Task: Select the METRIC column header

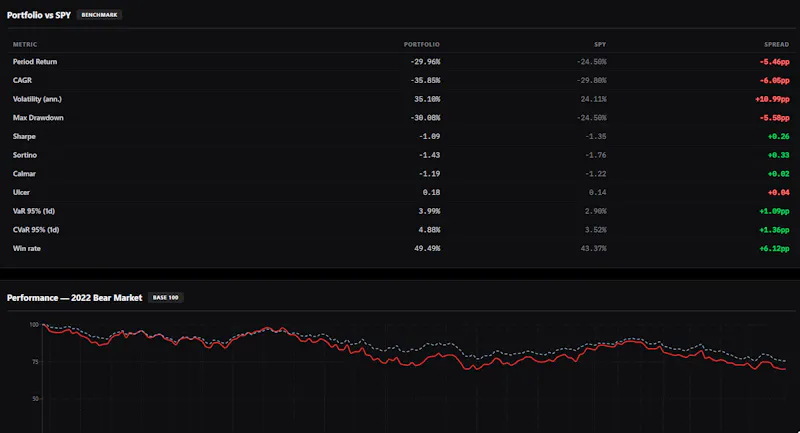Action: tap(25, 44)
